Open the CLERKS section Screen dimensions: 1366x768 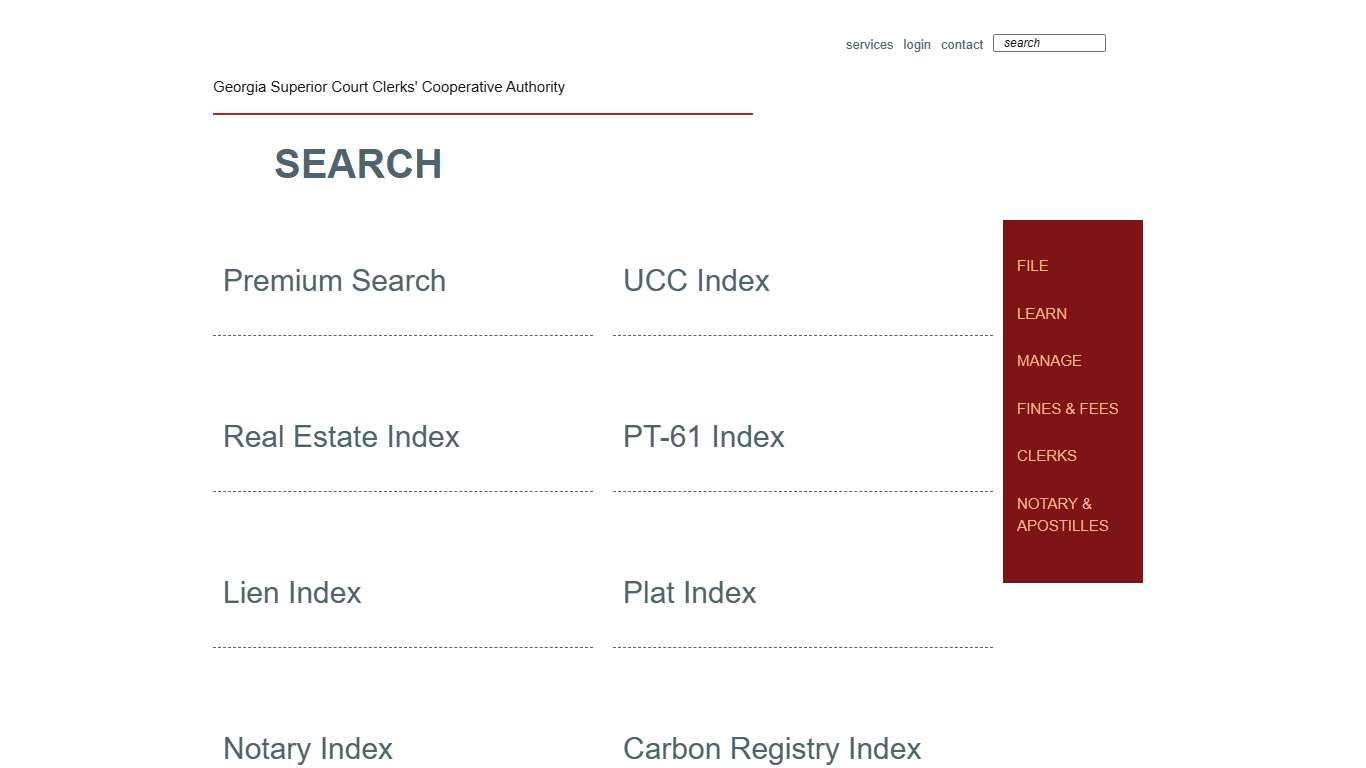click(1046, 456)
